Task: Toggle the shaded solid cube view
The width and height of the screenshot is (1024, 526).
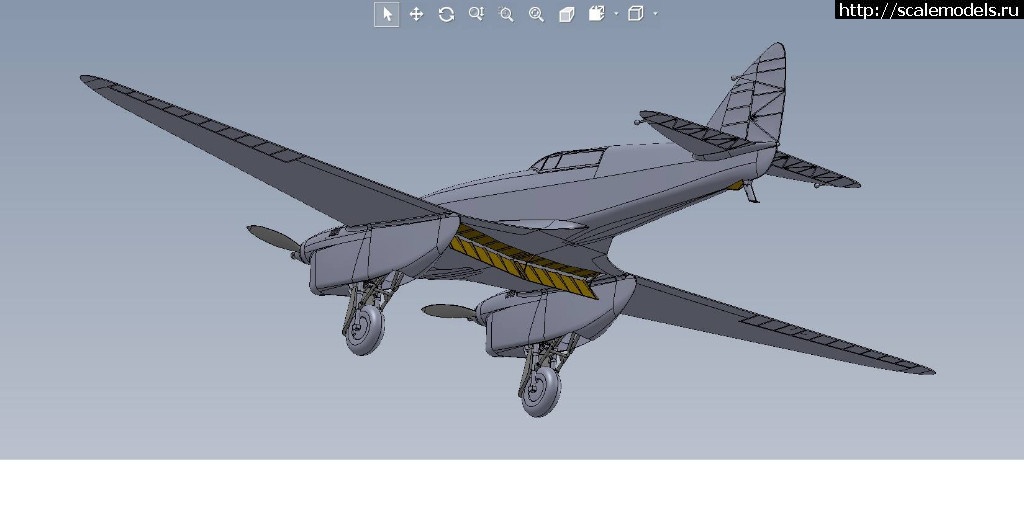Action: 566,14
